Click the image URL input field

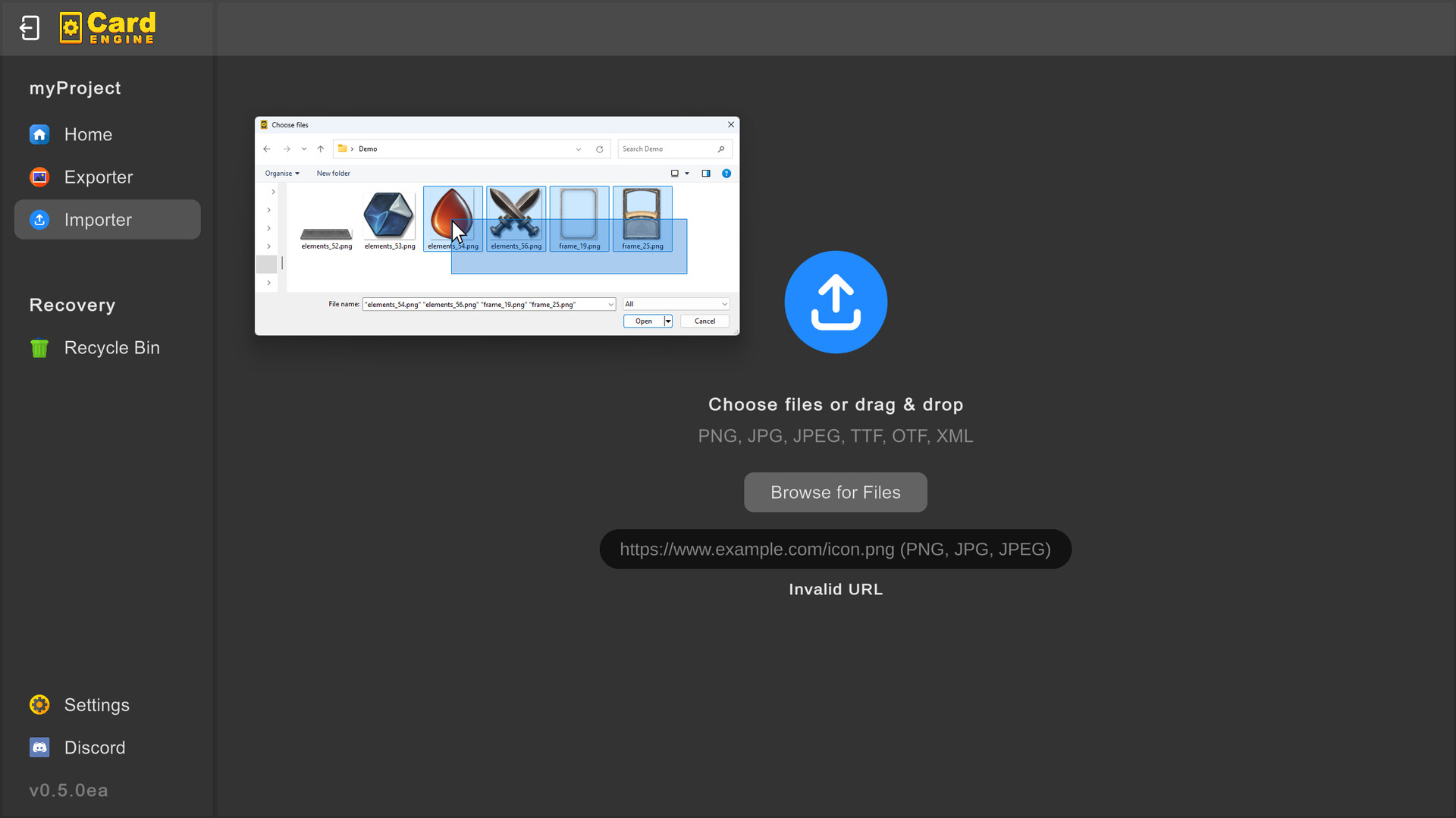835,549
